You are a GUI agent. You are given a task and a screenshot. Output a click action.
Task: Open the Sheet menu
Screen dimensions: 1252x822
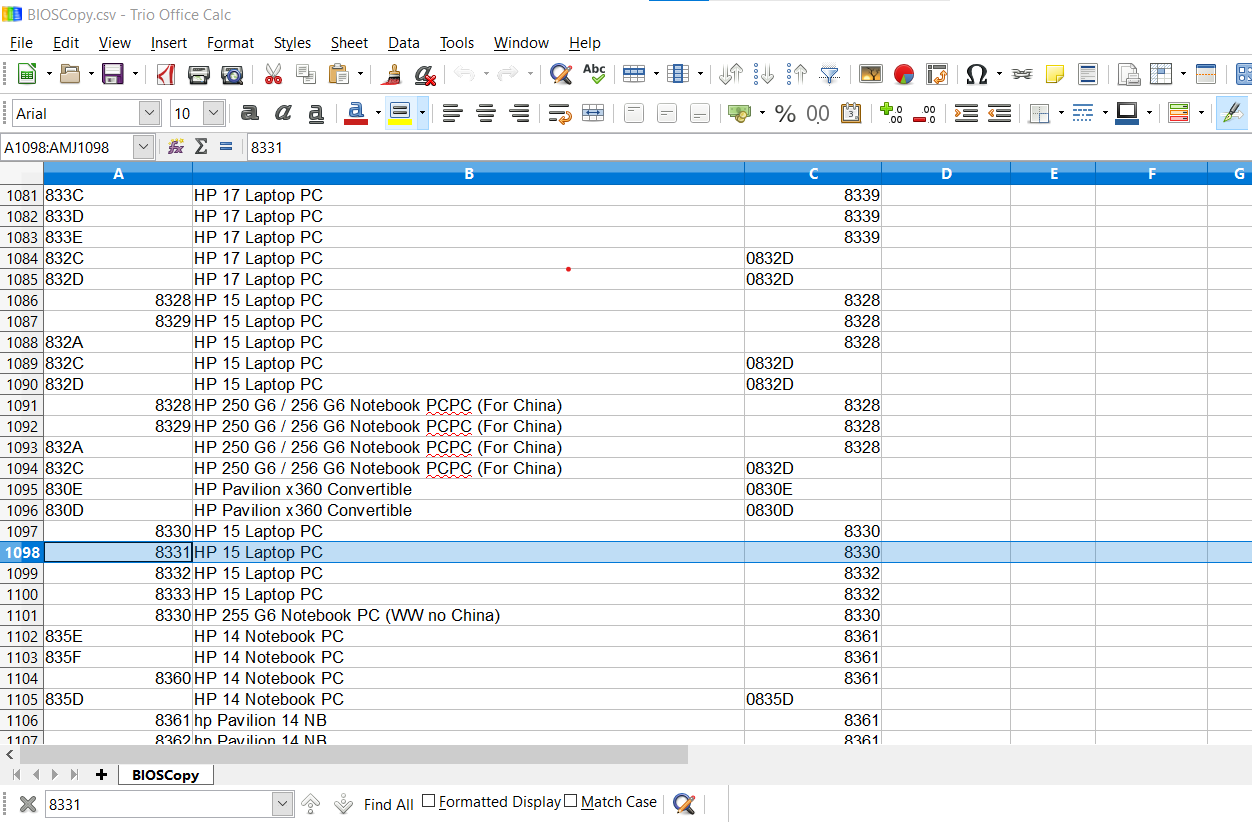point(349,43)
